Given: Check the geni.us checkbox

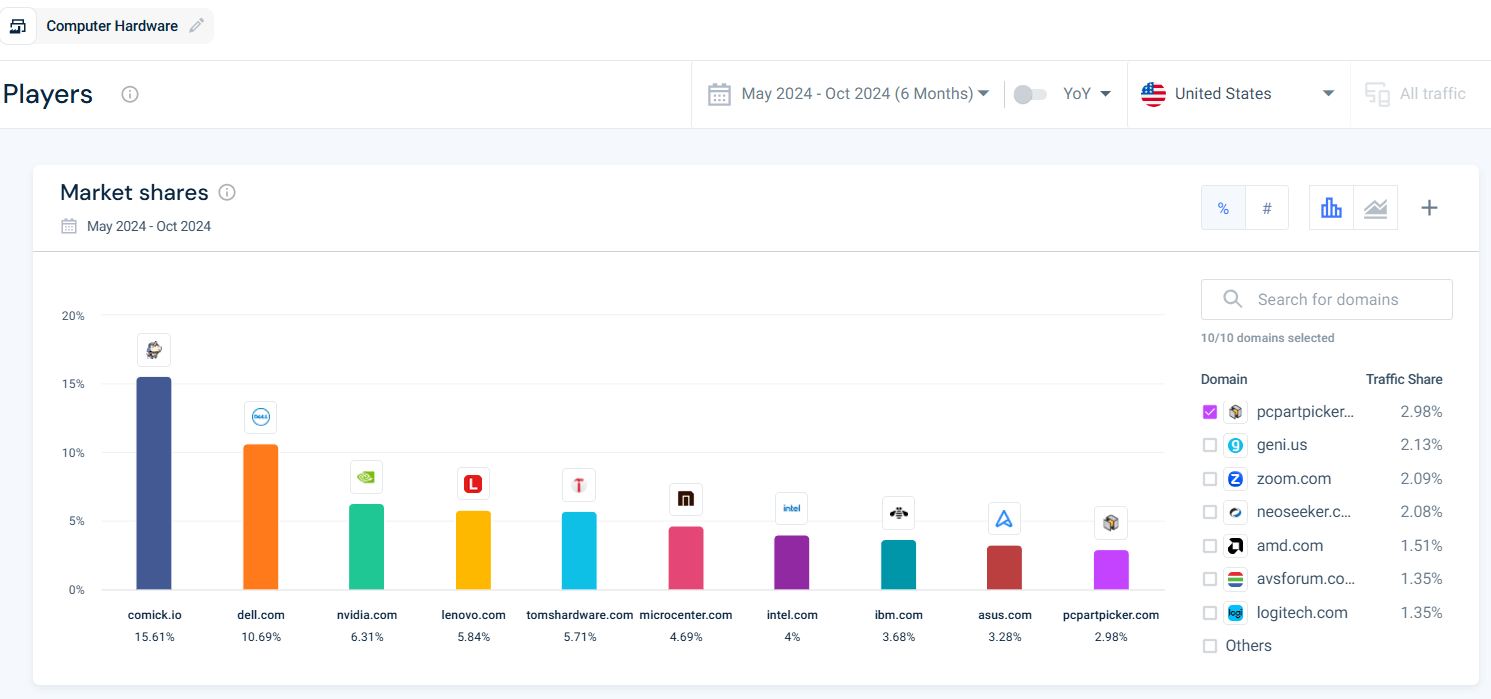Looking at the screenshot, I should pyautogui.click(x=1210, y=445).
